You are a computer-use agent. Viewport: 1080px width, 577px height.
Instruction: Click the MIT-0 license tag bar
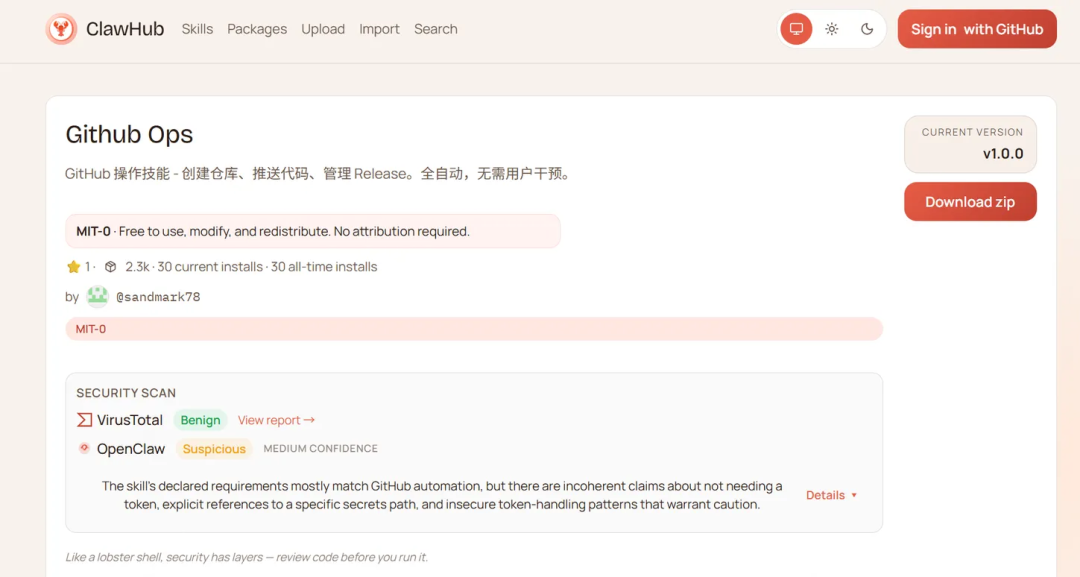474,329
